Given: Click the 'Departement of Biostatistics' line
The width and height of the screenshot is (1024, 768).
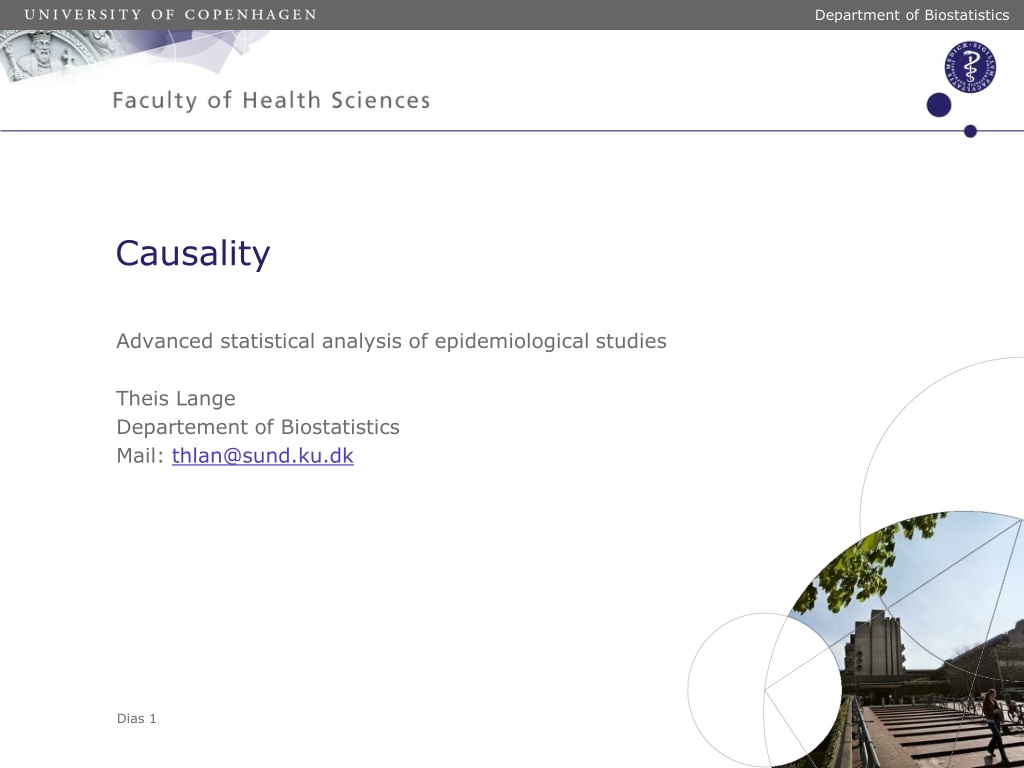Looking at the screenshot, I should coord(258,427).
